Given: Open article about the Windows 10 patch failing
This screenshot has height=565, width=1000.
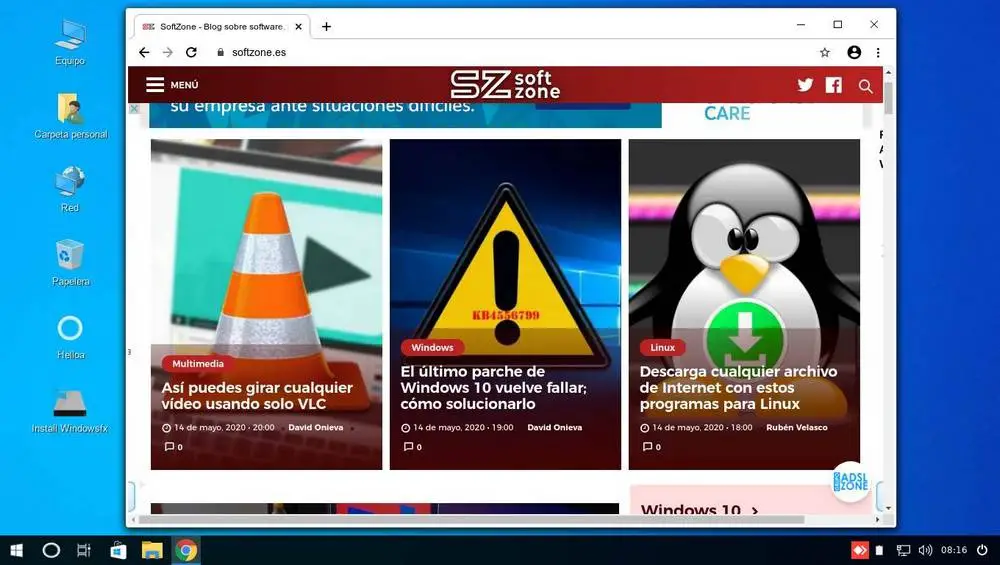Looking at the screenshot, I should coord(494,388).
